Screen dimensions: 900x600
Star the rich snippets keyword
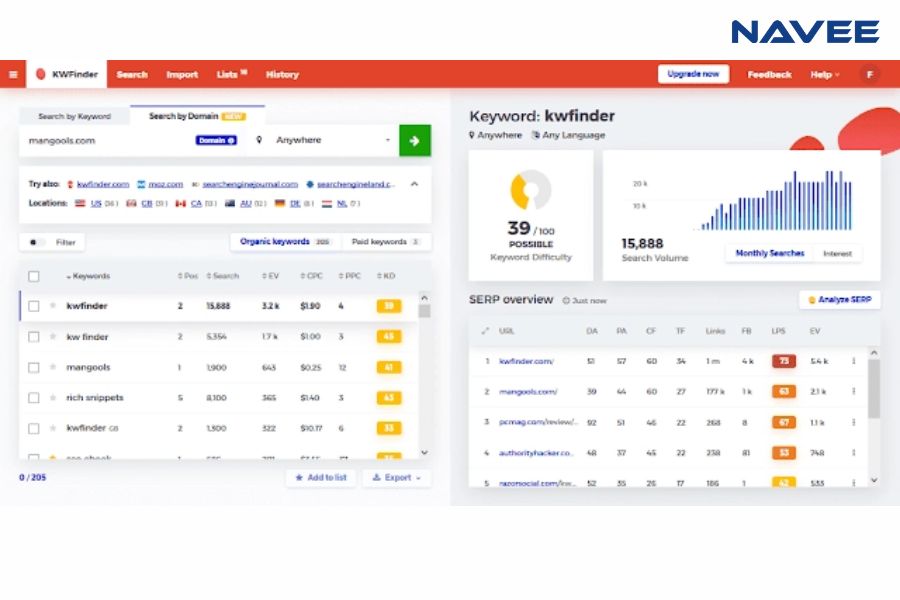[x=53, y=397]
